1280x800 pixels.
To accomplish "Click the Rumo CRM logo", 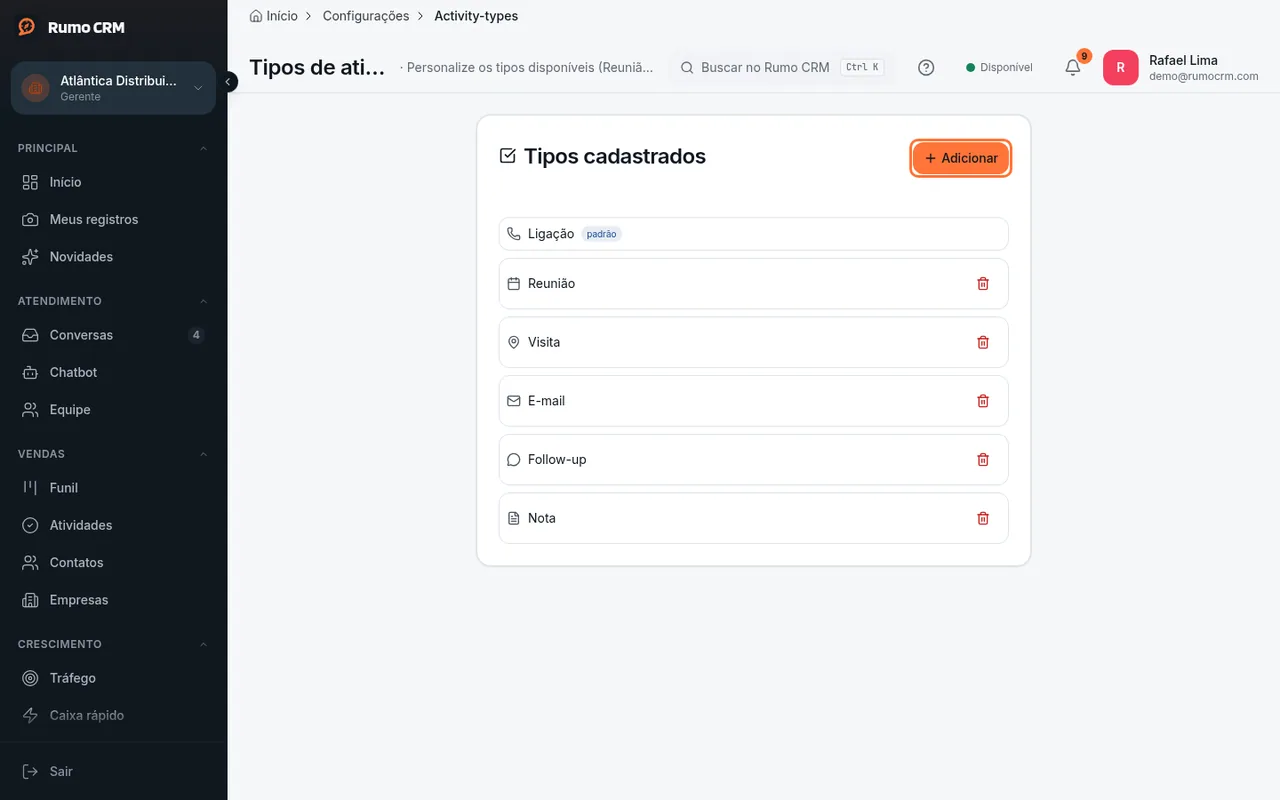I will 72,27.
